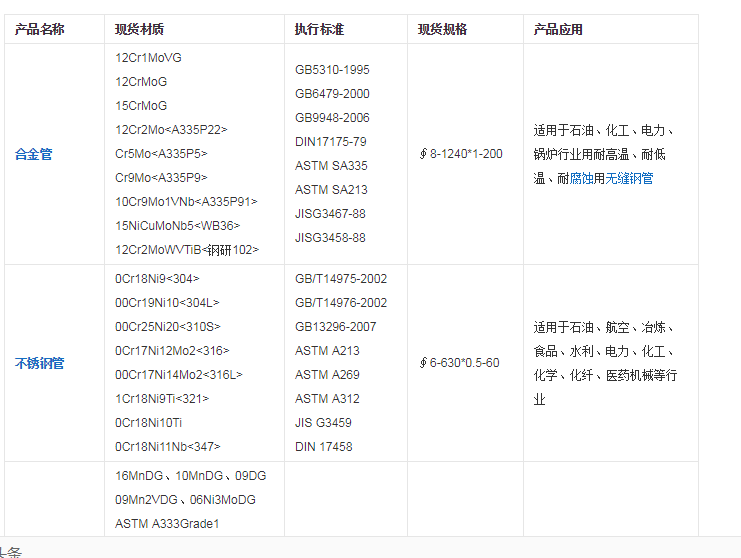Select the 产品应用 column header
The image size is (741, 558).
click(558, 30)
